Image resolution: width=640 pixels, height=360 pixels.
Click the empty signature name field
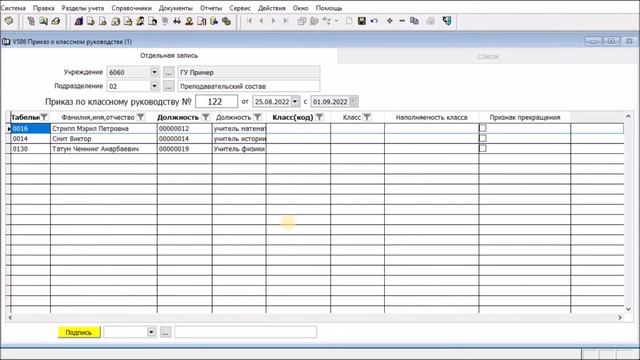pos(245,332)
